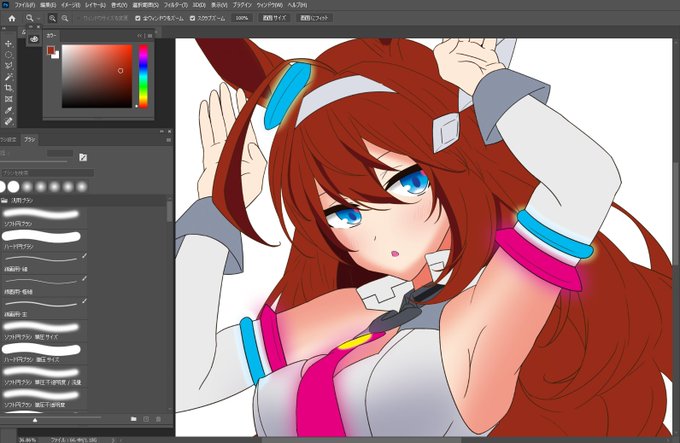Open the ウィンドウ menu

[269, 5]
